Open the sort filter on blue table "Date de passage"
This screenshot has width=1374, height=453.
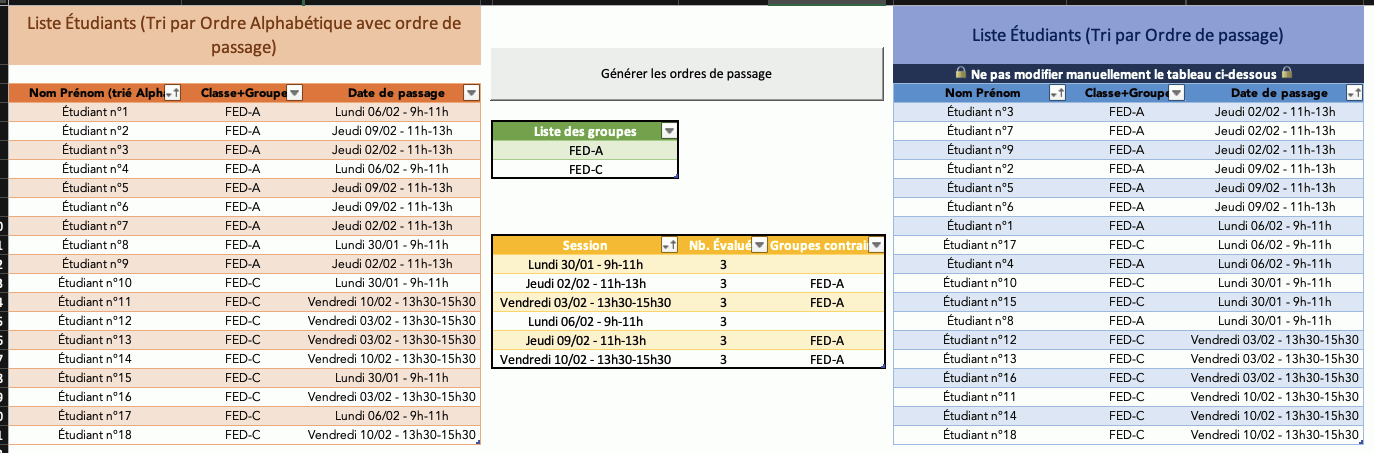pos(1353,92)
